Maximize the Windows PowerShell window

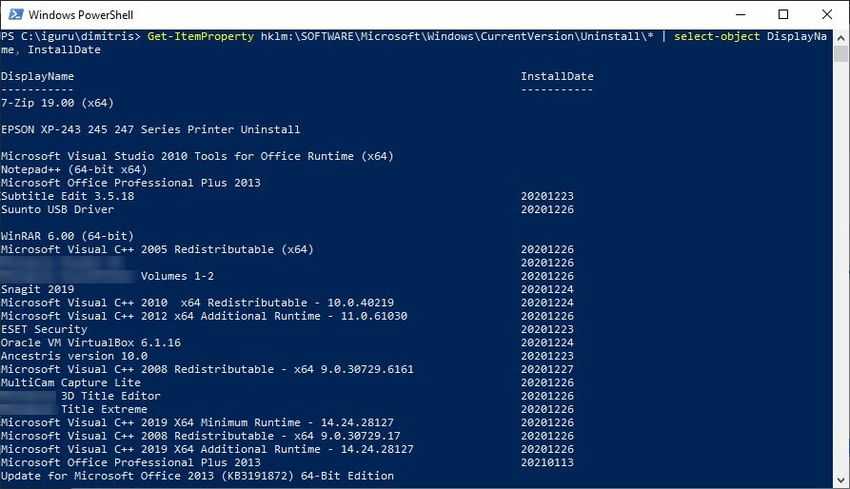[x=783, y=15]
